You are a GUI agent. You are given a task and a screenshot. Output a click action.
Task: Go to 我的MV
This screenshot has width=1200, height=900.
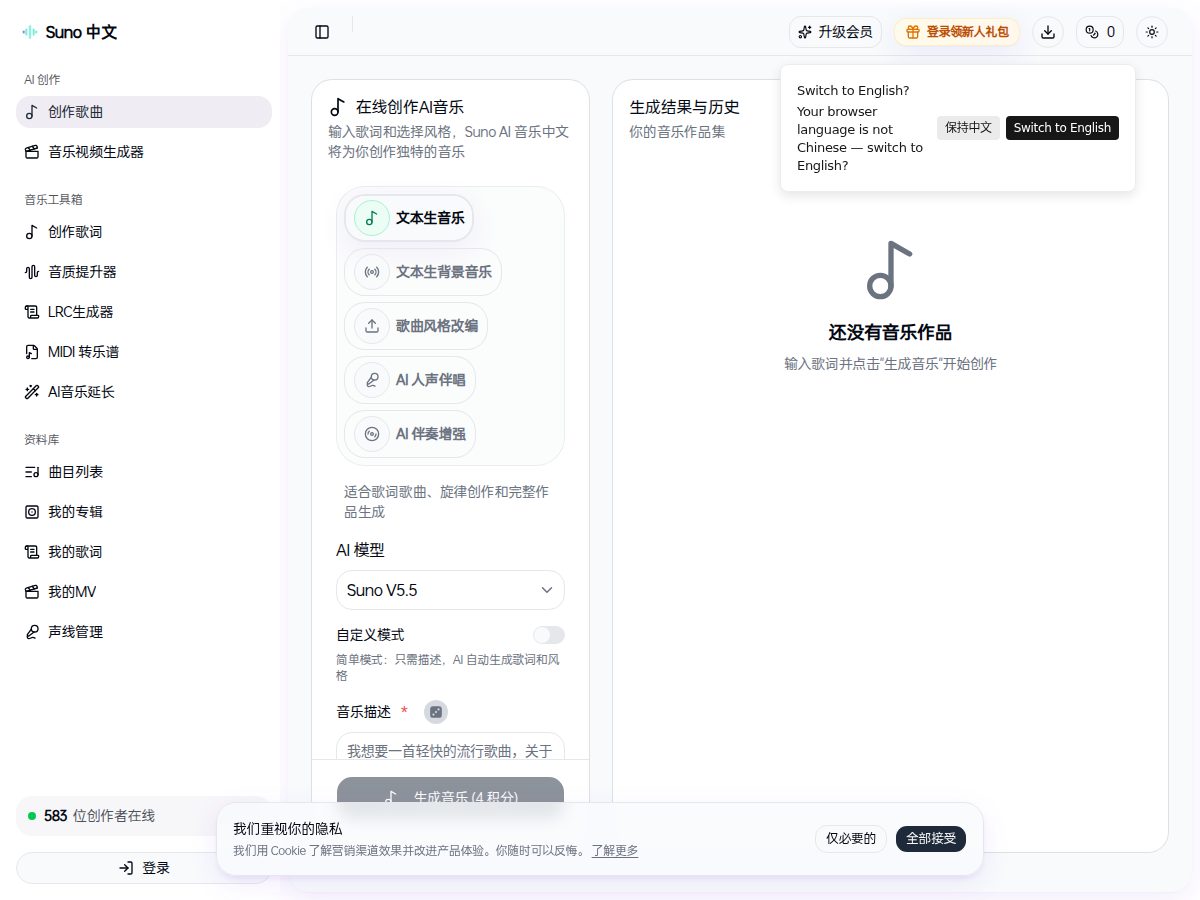144,592
